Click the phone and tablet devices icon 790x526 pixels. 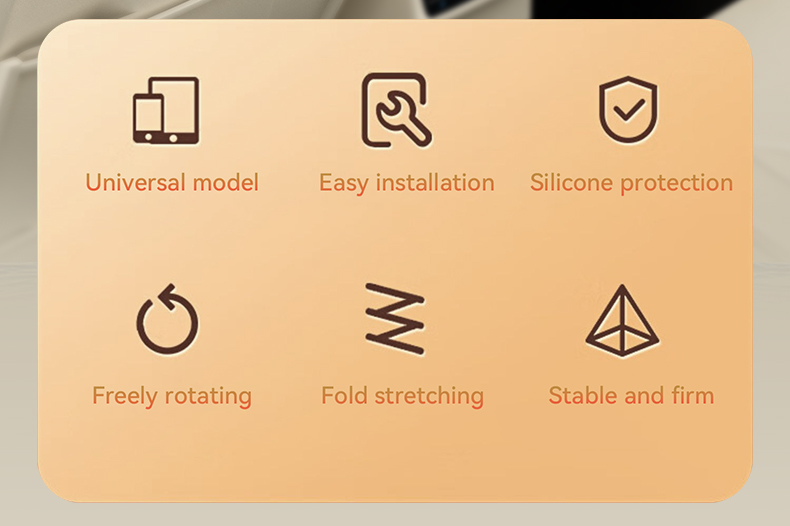[x=166, y=111]
